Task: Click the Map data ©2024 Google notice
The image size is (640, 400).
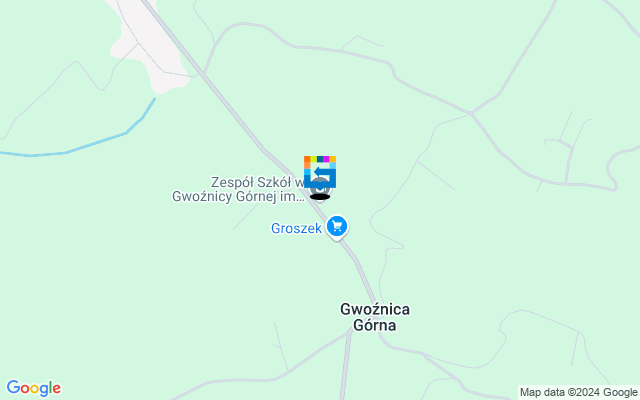Action: click(578, 393)
